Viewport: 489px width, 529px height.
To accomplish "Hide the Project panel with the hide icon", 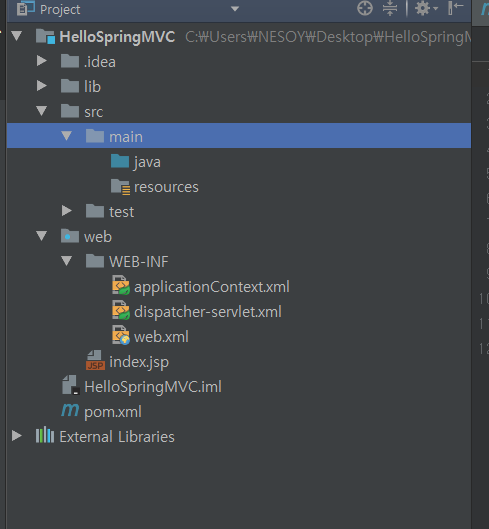I will (456, 8).
